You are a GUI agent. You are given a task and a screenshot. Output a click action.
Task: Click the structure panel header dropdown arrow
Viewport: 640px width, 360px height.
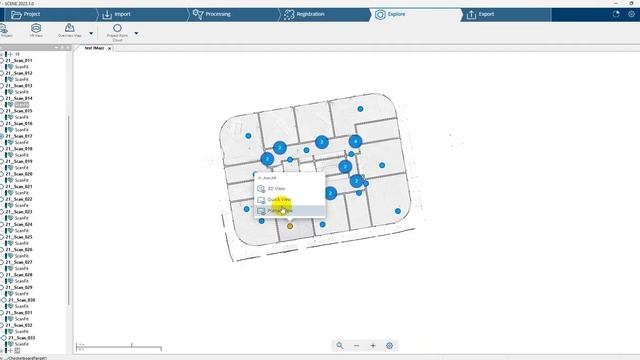click(56, 48)
